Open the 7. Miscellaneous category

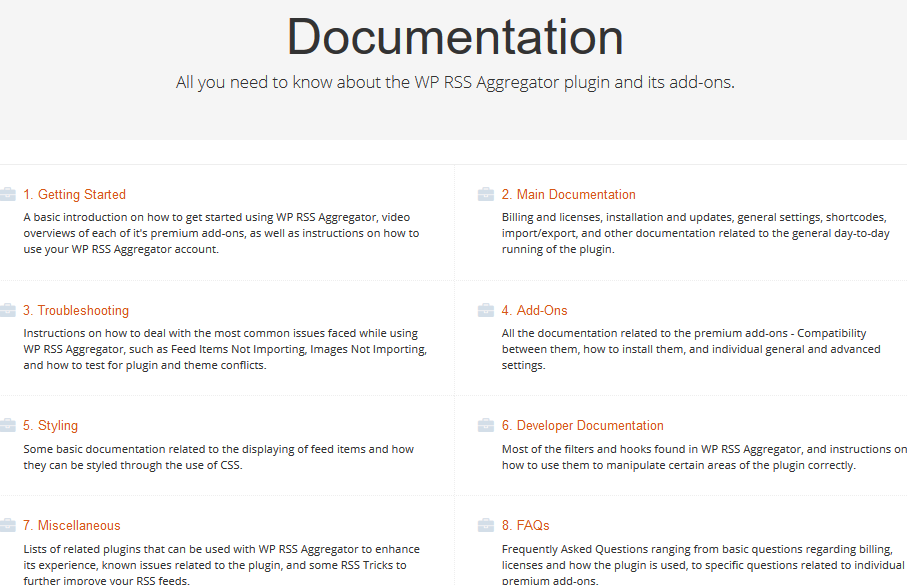tap(72, 525)
